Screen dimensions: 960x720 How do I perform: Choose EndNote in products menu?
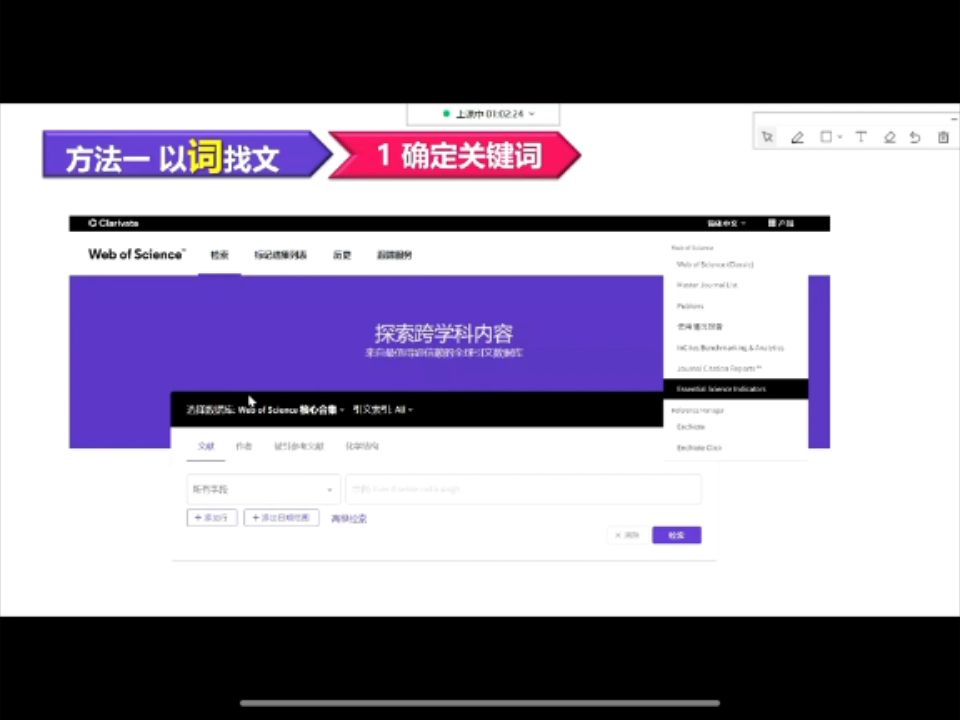pyautogui.click(x=691, y=427)
